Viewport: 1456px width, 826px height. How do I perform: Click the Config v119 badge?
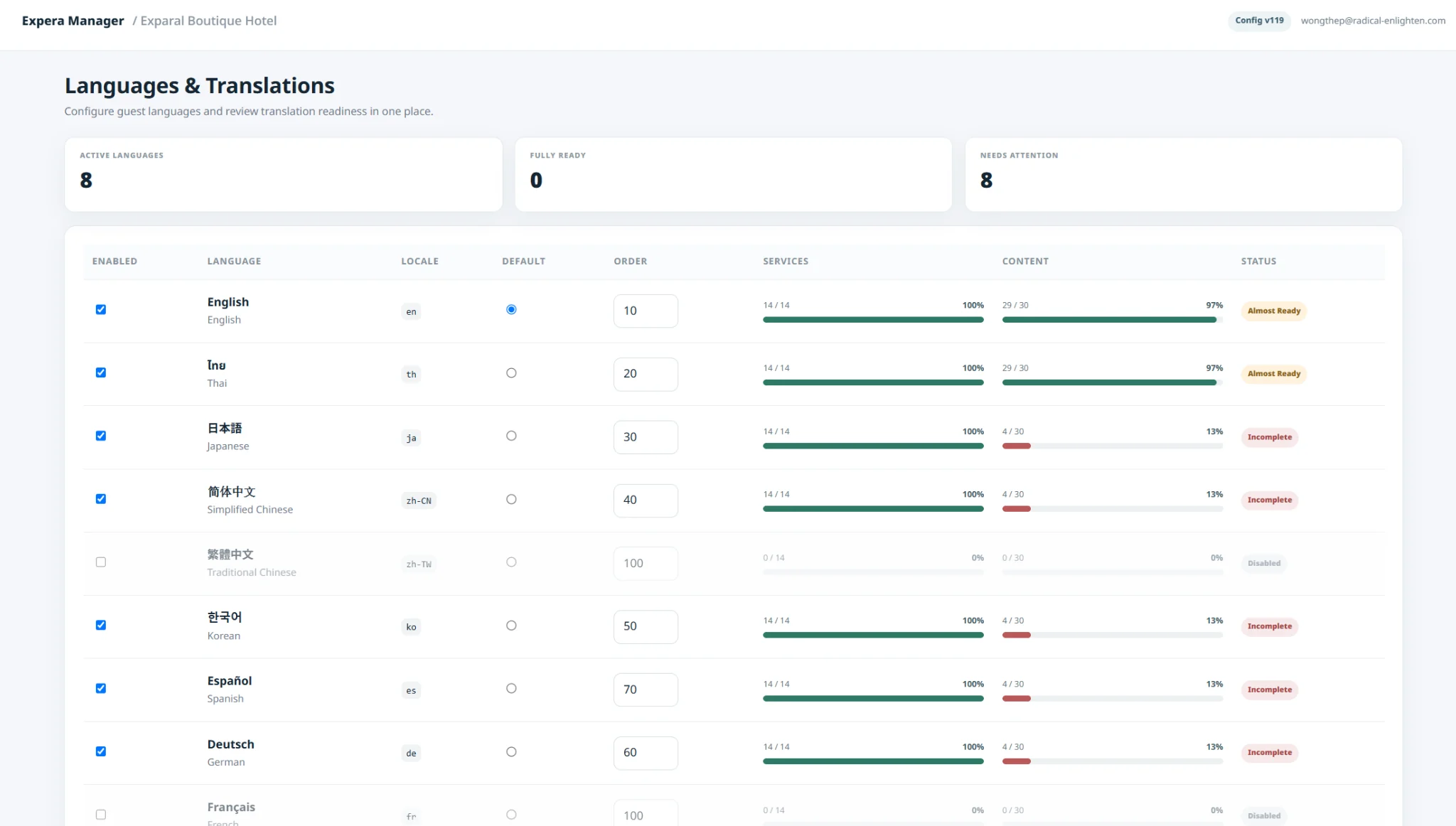(1259, 21)
